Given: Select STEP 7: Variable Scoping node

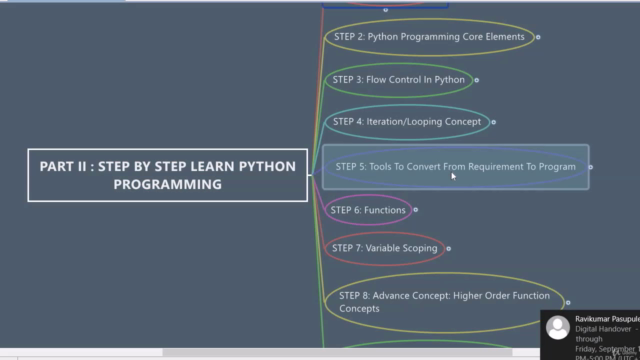Looking at the screenshot, I should pos(384,248).
